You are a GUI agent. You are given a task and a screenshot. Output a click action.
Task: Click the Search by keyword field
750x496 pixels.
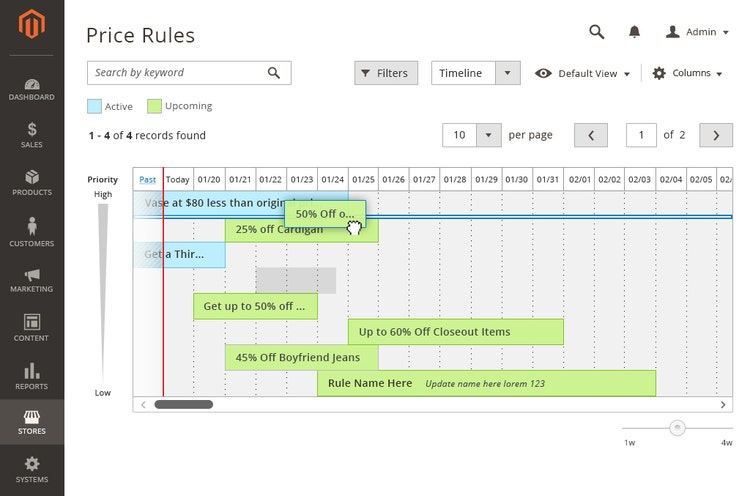pos(175,73)
